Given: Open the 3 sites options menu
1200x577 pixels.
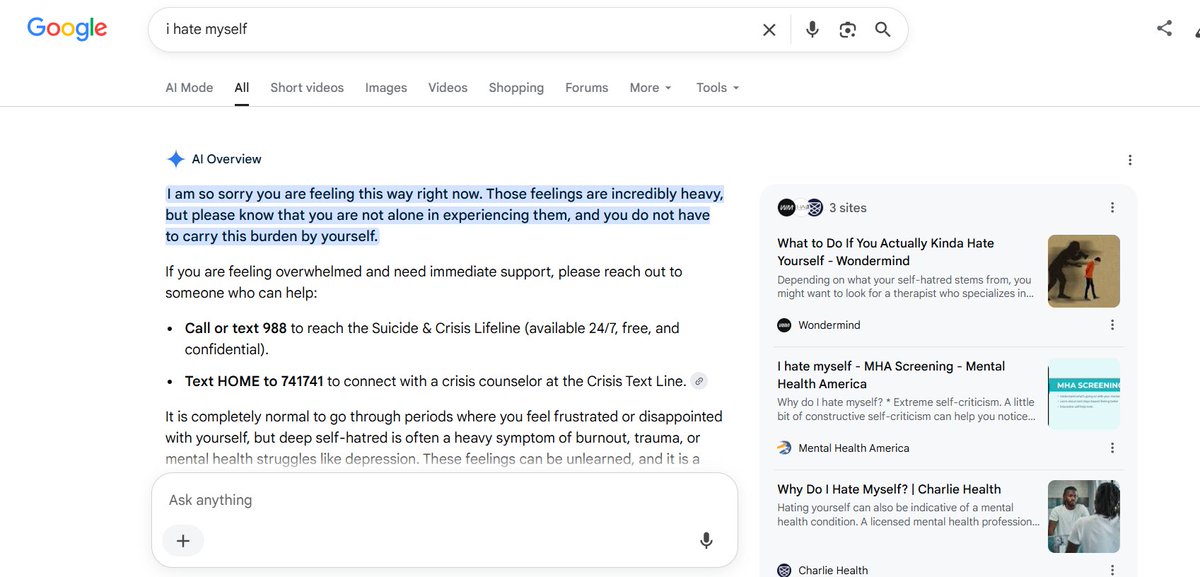Looking at the screenshot, I should pos(1112,208).
